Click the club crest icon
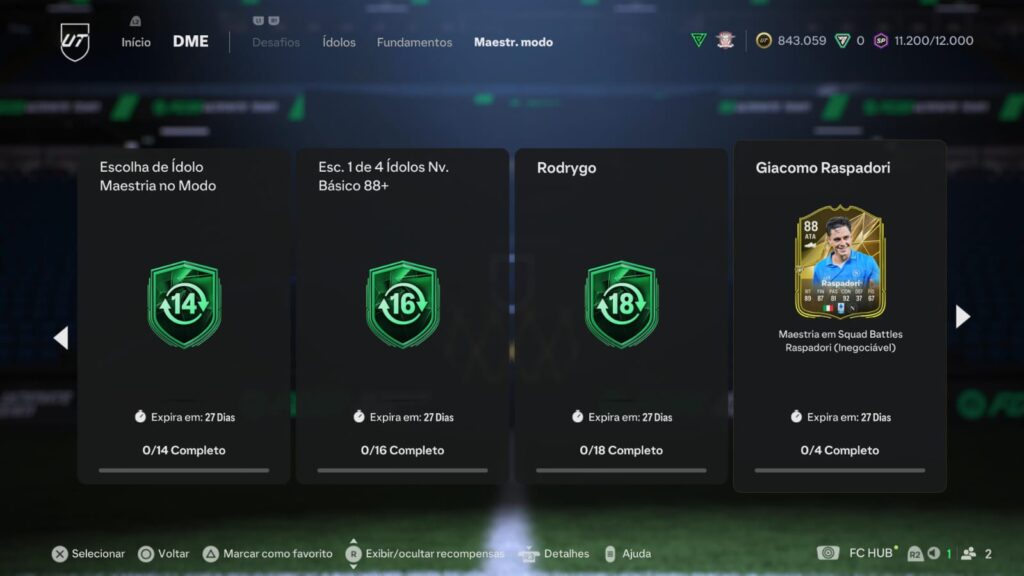 725,40
